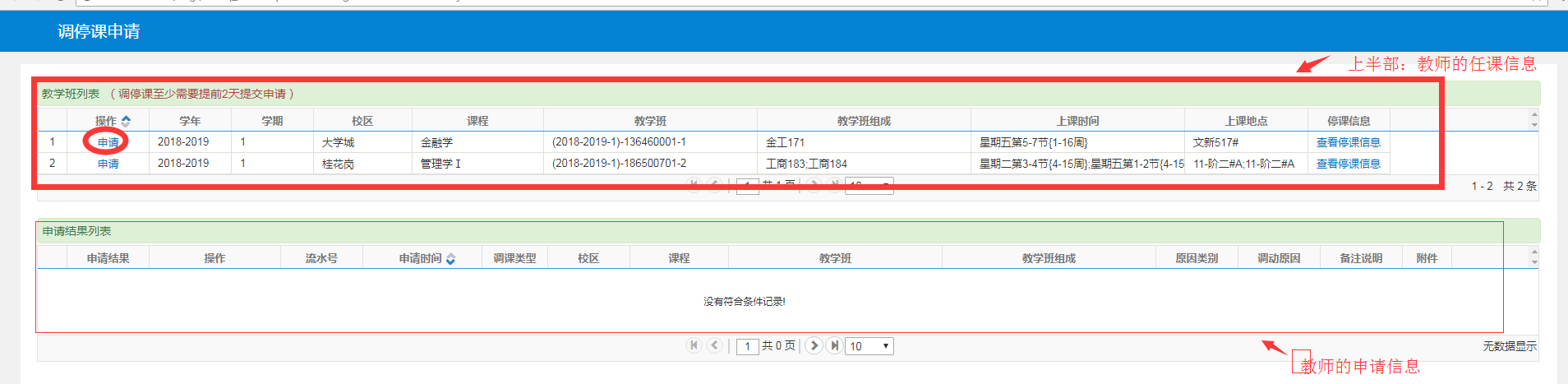Click sort arrows beside 申请时间 column header

coord(450,259)
